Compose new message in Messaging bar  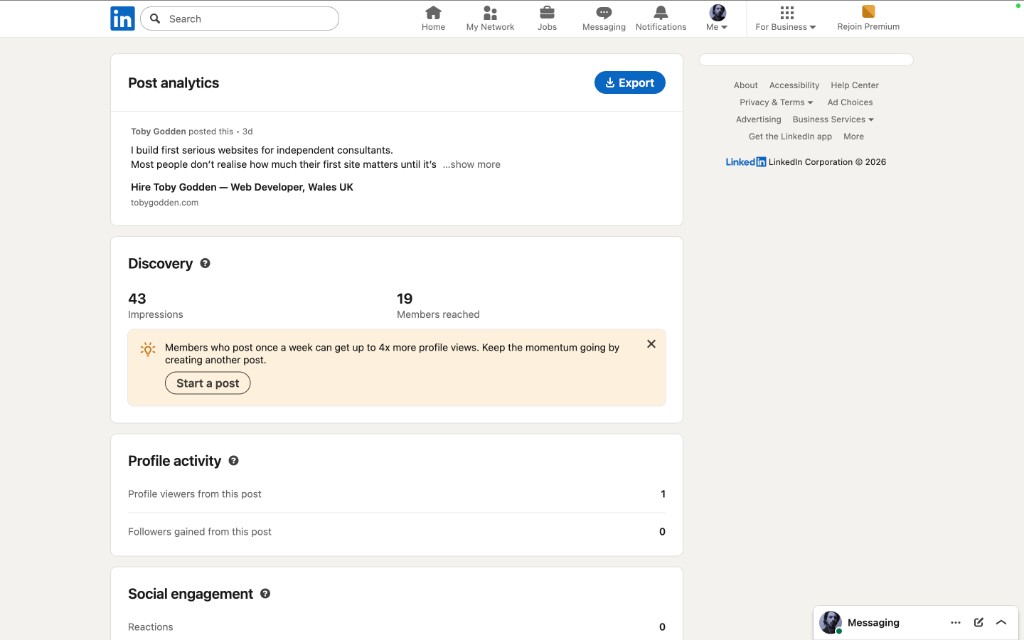click(x=979, y=622)
